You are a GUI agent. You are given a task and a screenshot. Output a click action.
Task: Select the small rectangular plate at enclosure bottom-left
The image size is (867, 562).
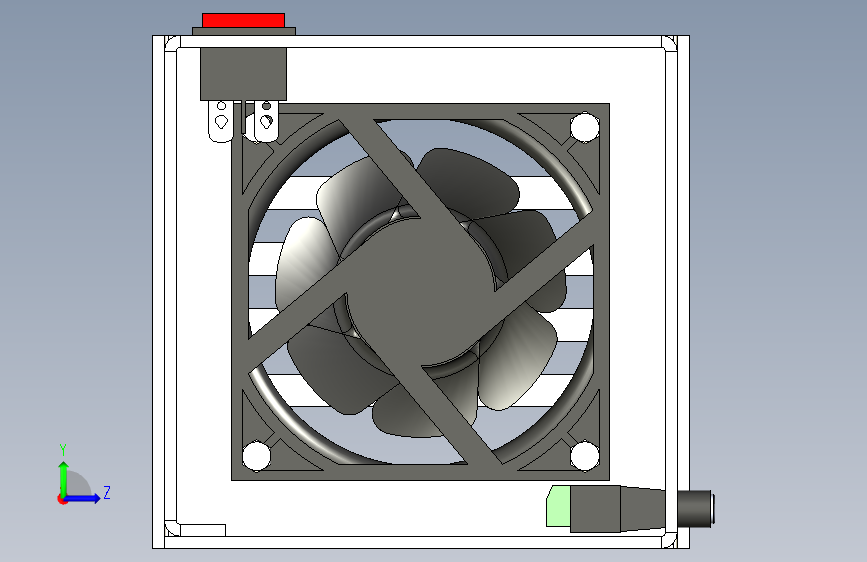[203, 530]
